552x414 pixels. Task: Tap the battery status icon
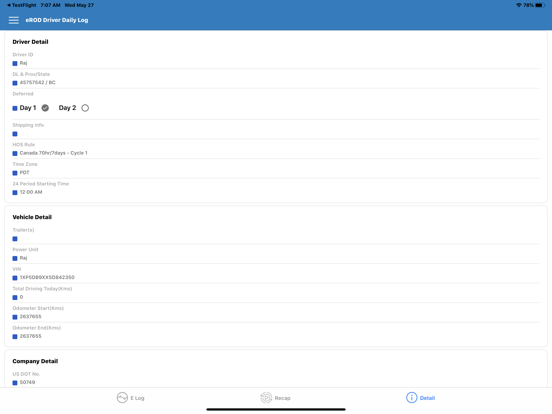tap(540, 5)
